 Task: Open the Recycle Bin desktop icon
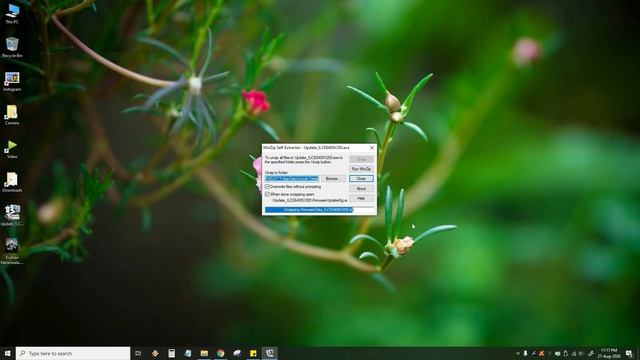pyautogui.click(x=12, y=47)
